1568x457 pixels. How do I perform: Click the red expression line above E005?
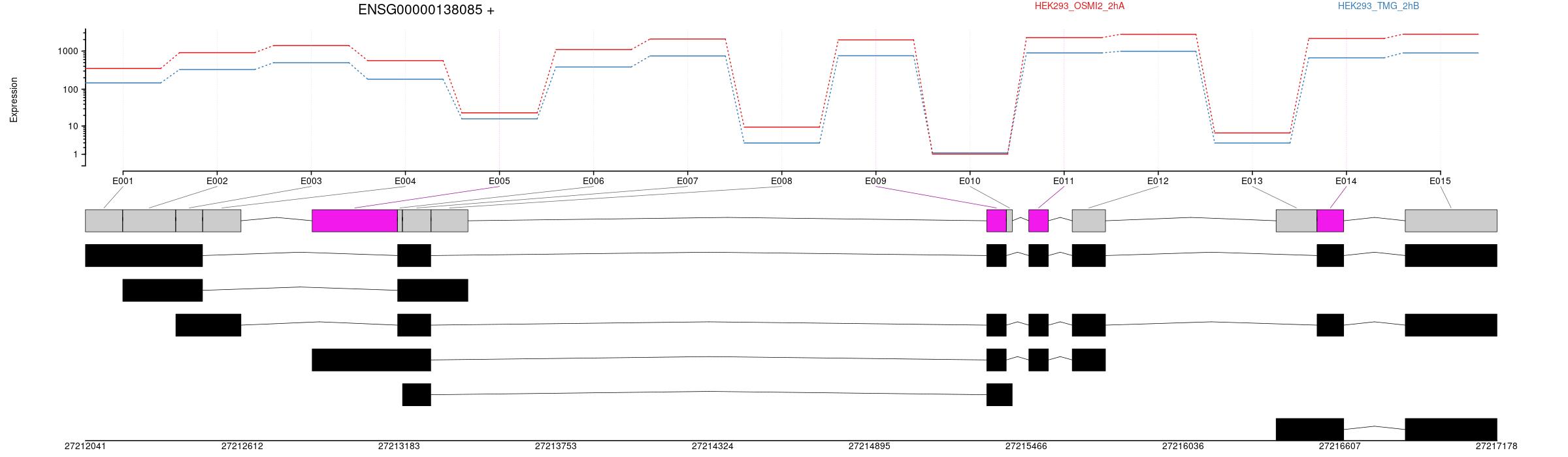coord(499,113)
